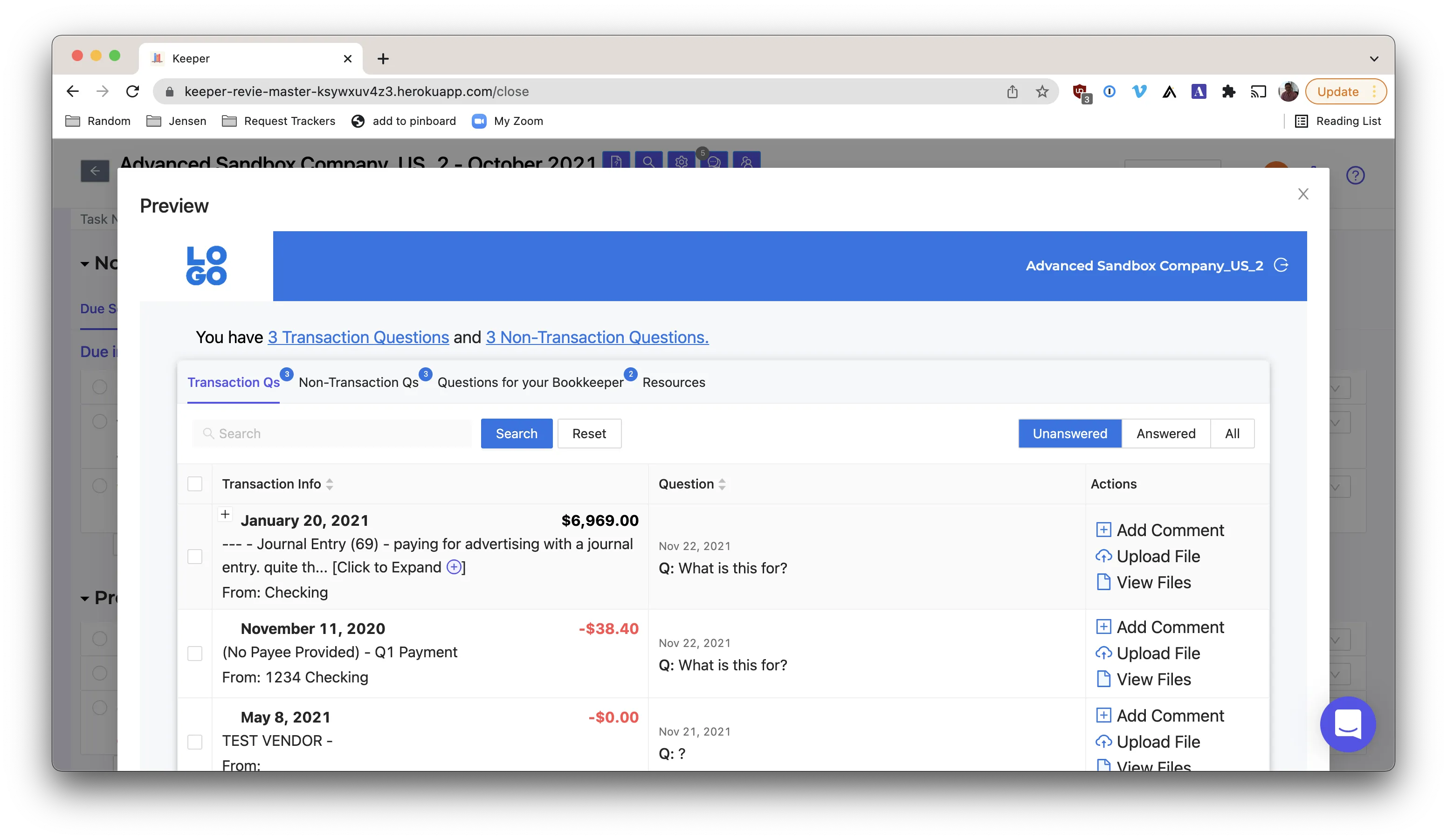Bookmark this page with the star icon
Screen dimensions: 1447x840
pyautogui.click(x=1042, y=91)
